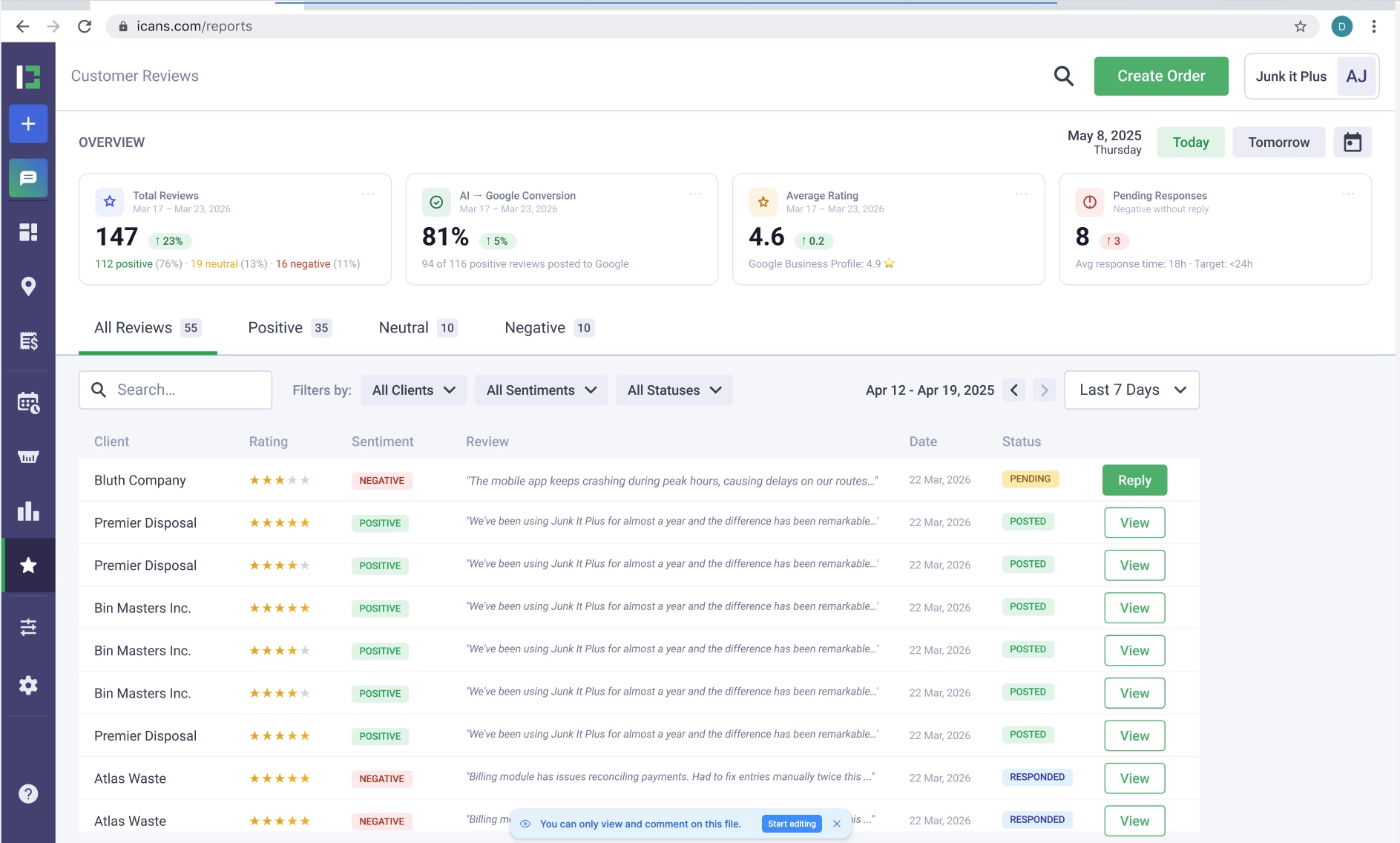Expand the All Statuses filter dropdown
Image resolution: width=1400 pixels, height=843 pixels.
(x=674, y=390)
